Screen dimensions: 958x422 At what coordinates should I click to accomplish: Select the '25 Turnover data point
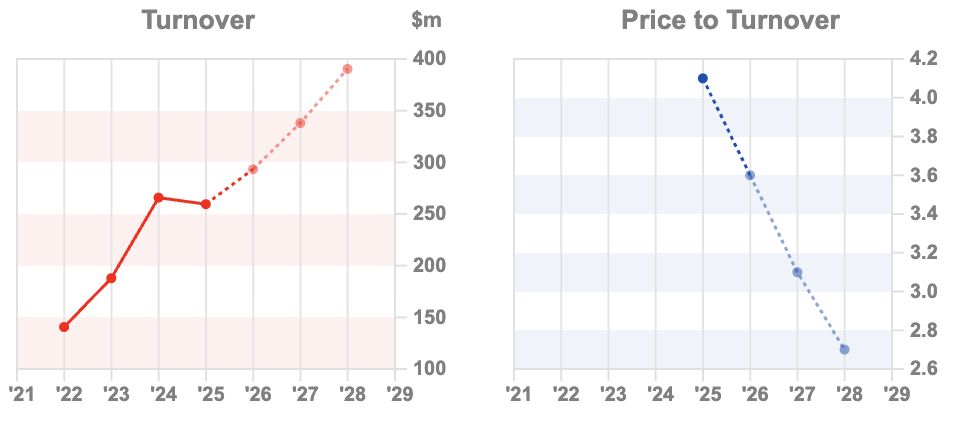point(205,204)
